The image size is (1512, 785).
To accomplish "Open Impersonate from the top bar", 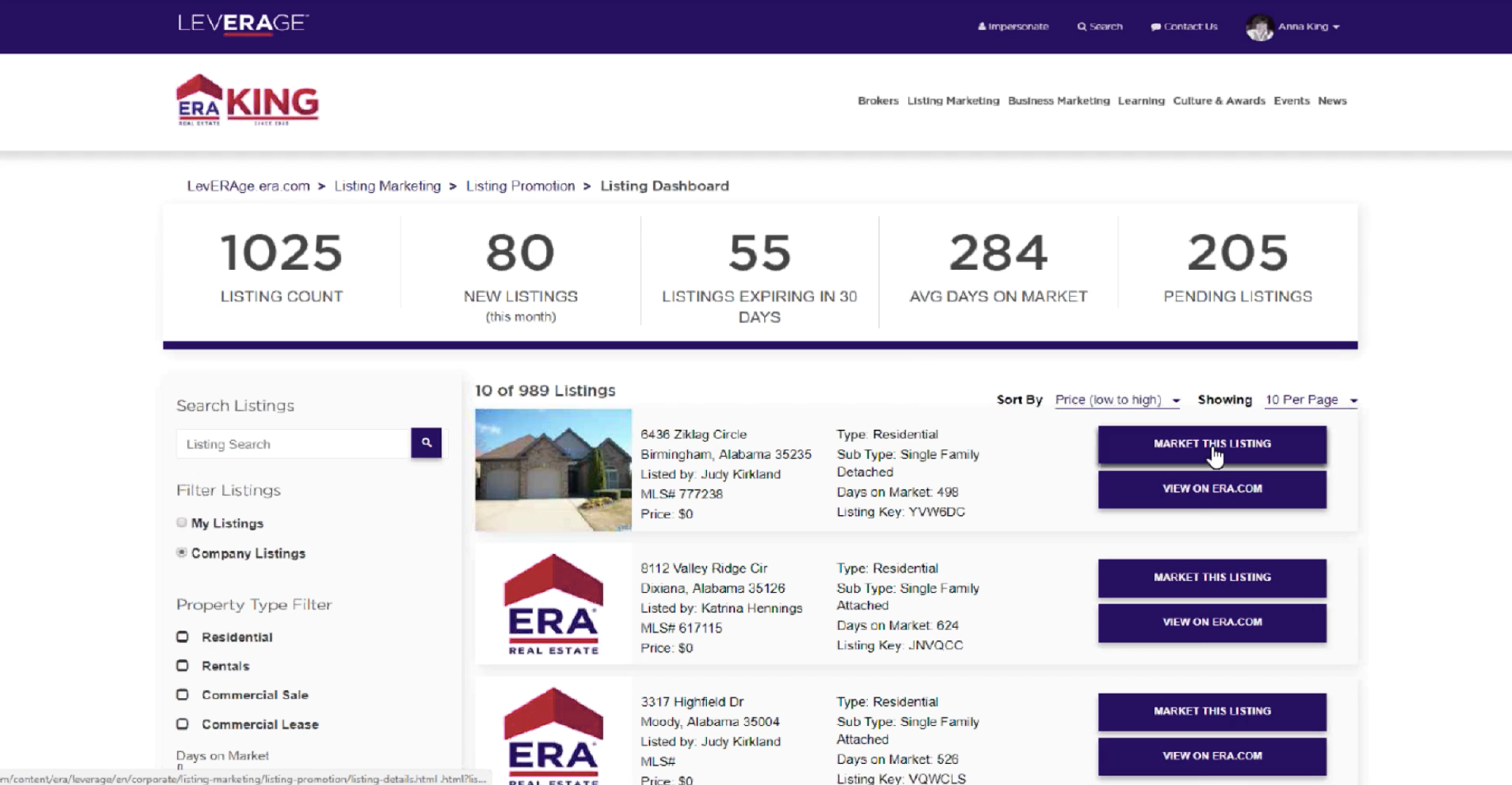I will click(1013, 27).
